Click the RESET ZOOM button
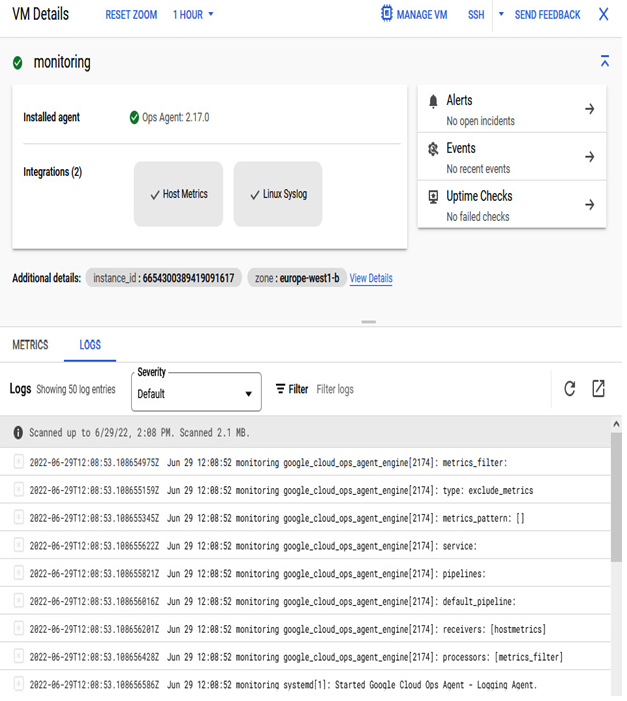Viewport: 627px width, 701px height. (x=131, y=15)
